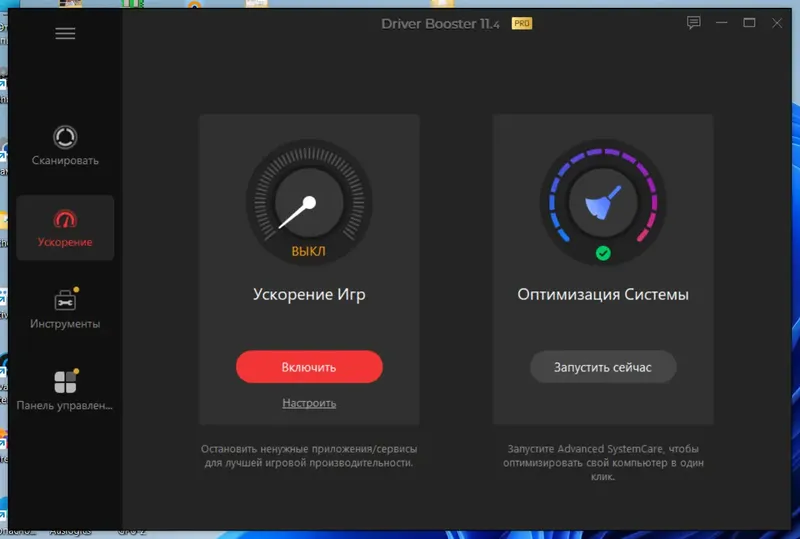The width and height of the screenshot is (800, 539).
Task: Maximize the Driver Booster window
Action: (x=749, y=22)
